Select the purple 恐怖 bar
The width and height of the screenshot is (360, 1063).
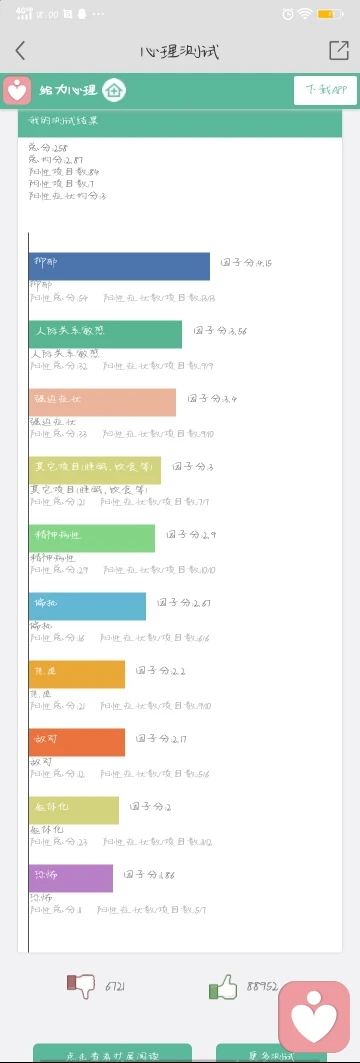71,878
